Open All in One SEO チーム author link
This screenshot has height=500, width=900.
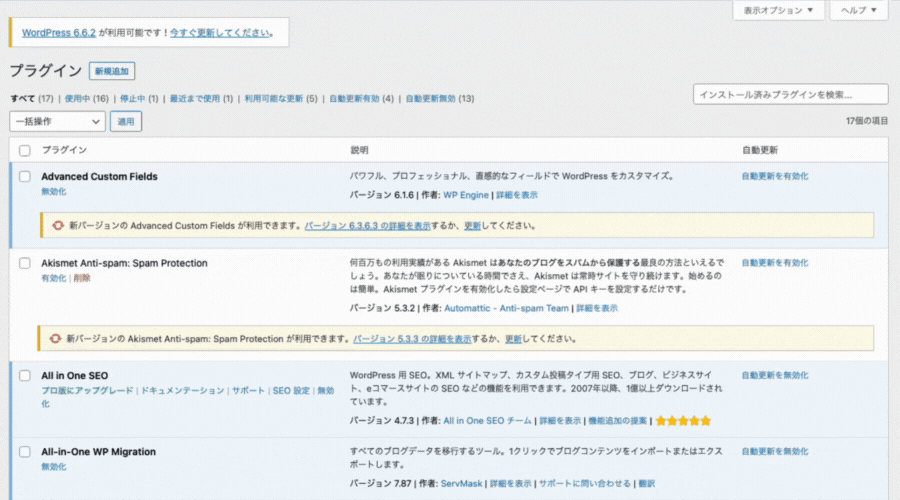[x=487, y=421]
